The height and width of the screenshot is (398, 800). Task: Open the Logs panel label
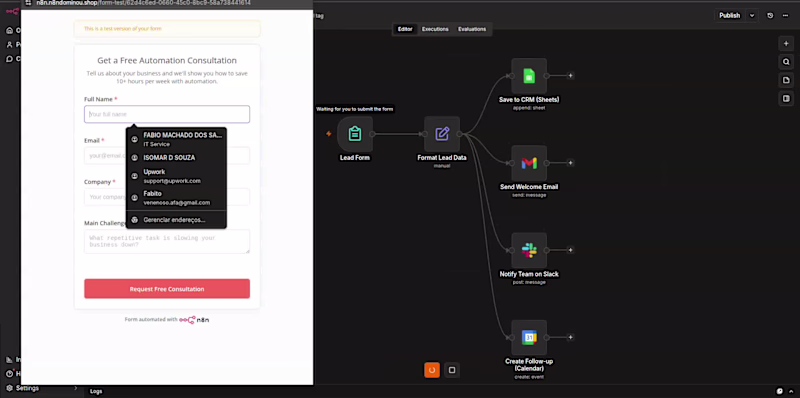(x=96, y=391)
